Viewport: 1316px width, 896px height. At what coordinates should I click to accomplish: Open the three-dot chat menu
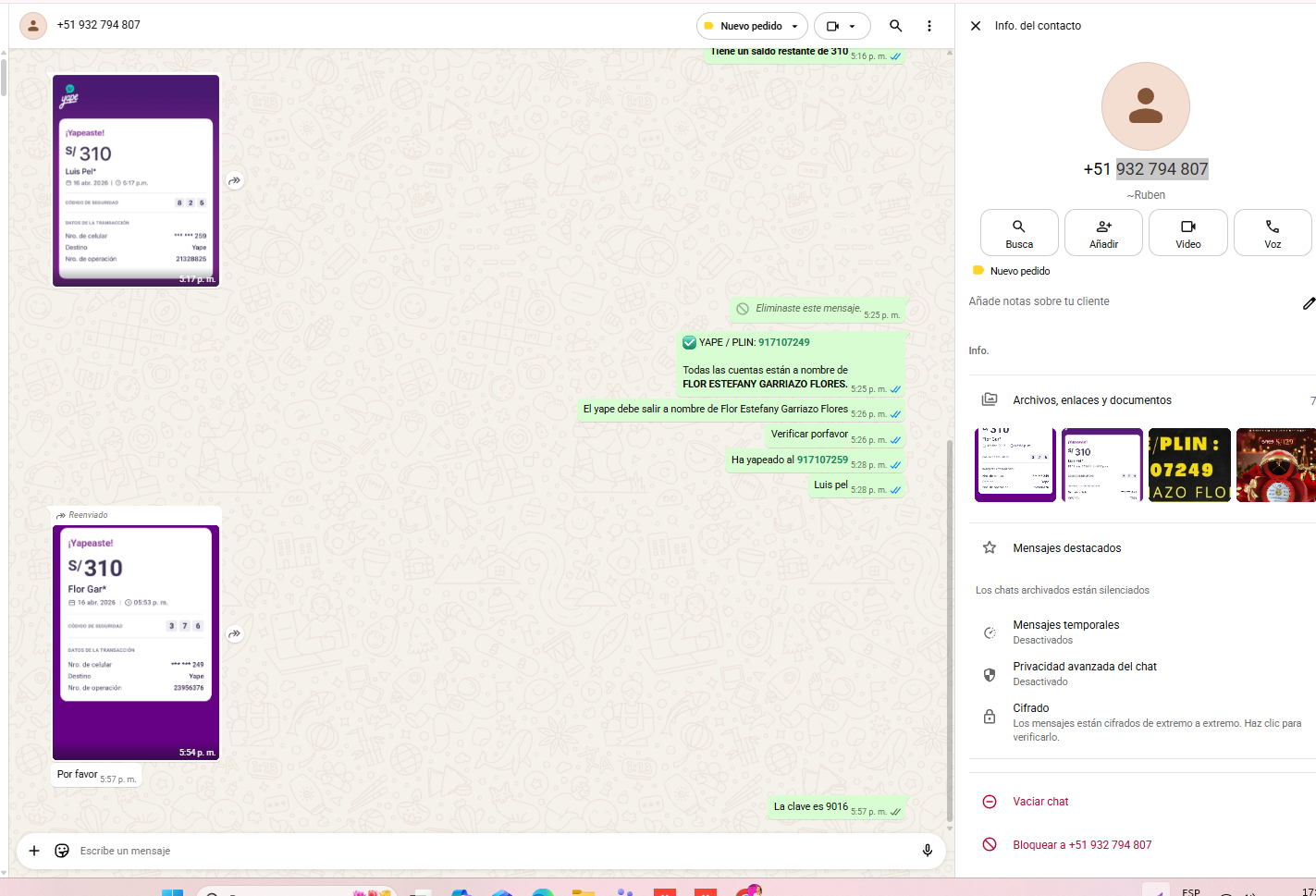929,26
